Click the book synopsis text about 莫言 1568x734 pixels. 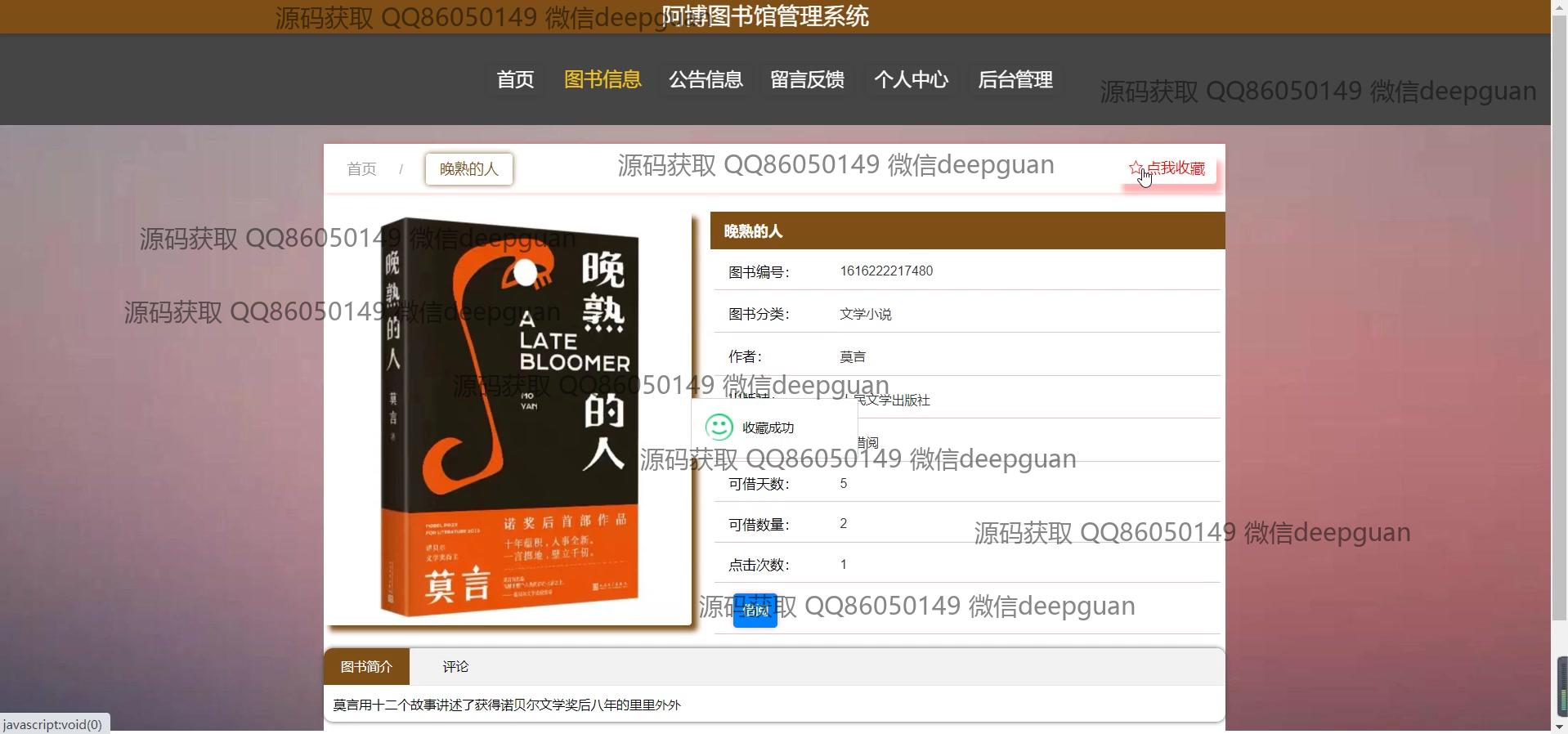click(x=506, y=705)
